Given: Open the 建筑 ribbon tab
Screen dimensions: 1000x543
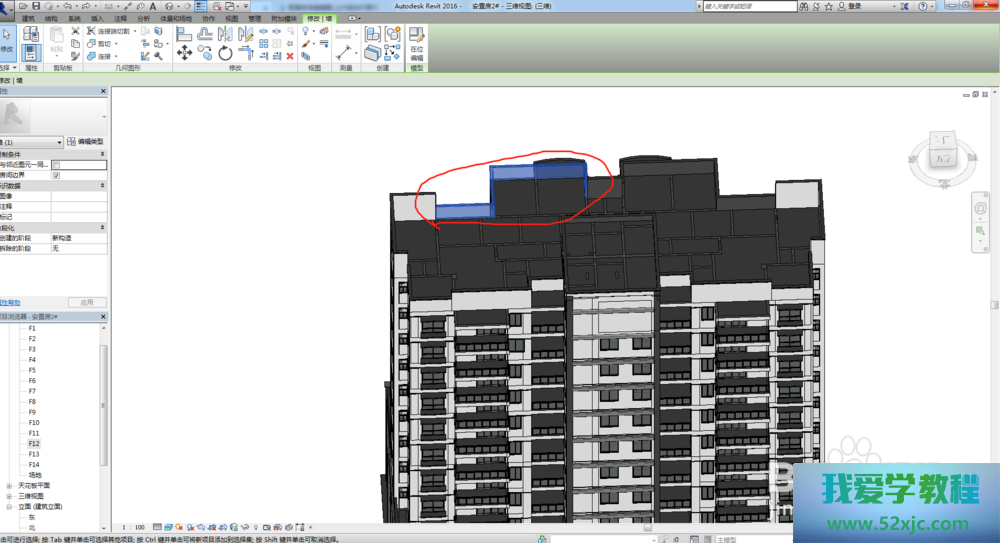Looking at the screenshot, I should pos(28,19).
